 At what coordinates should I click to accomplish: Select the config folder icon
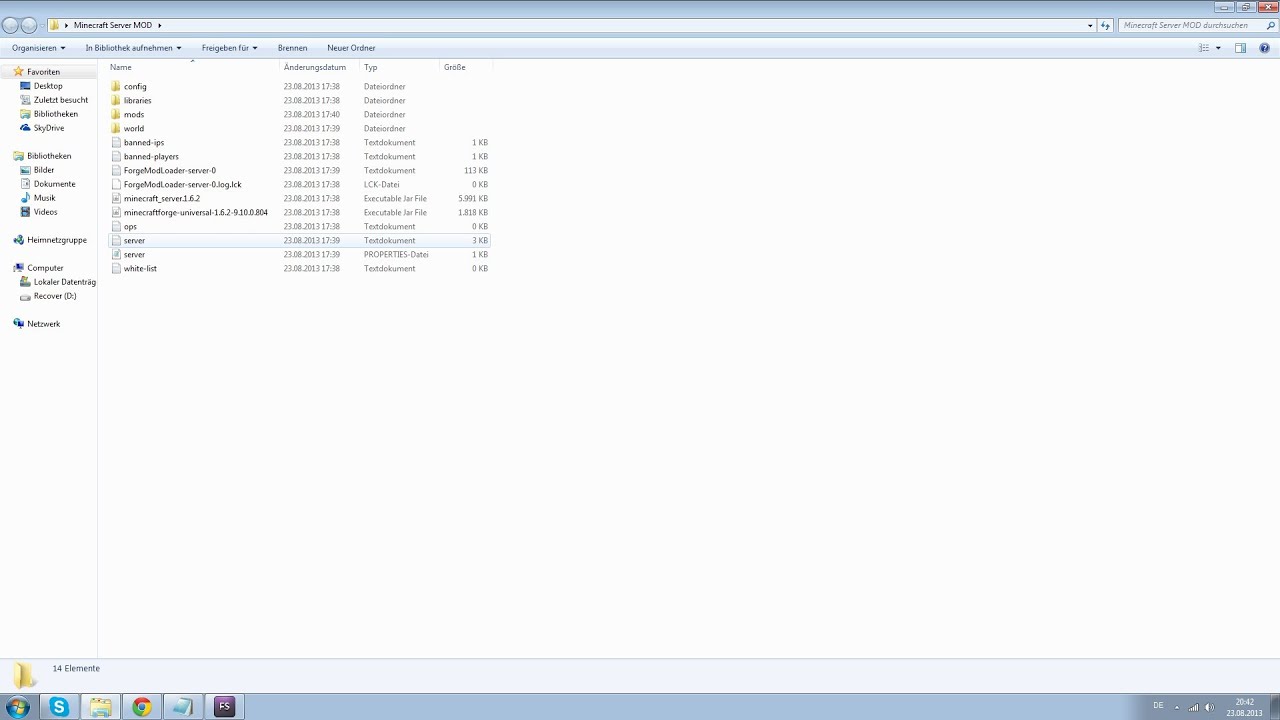coord(116,86)
